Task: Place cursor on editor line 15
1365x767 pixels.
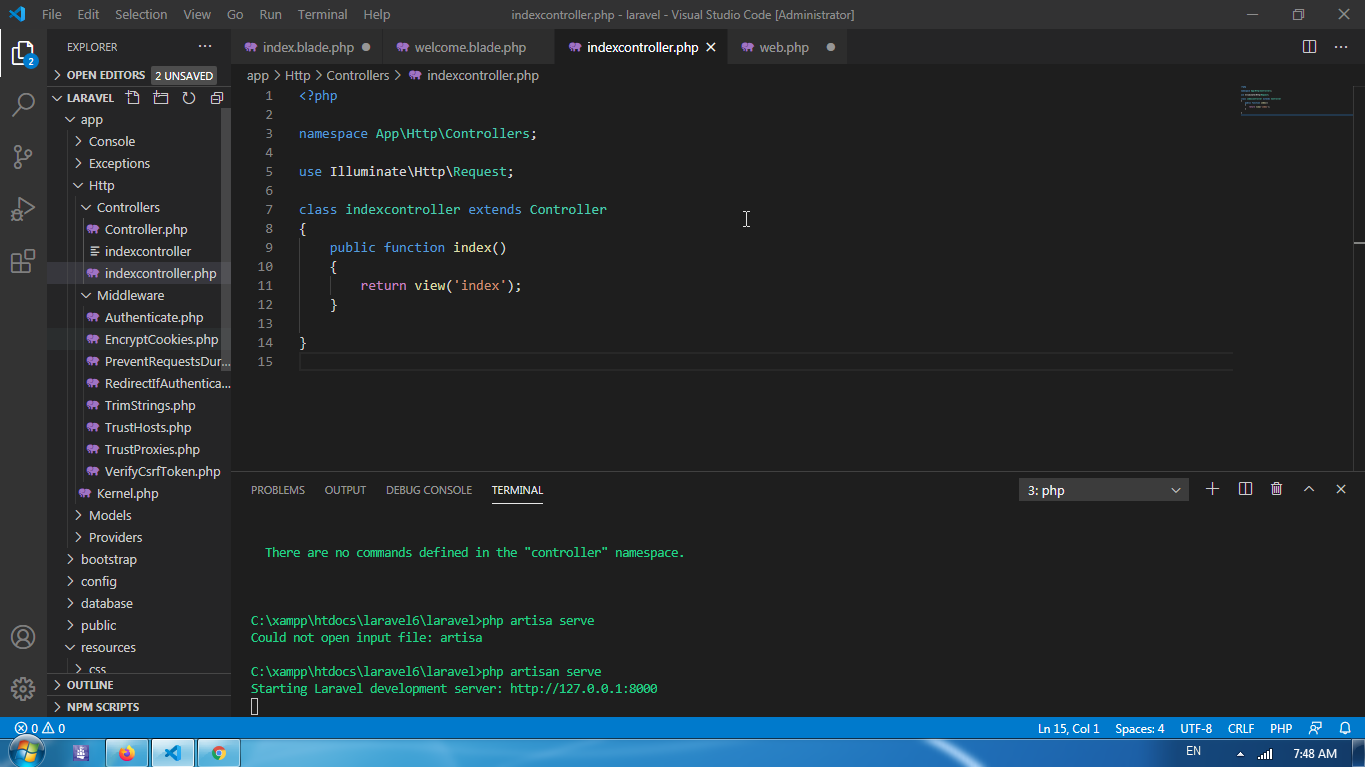Action: point(765,361)
